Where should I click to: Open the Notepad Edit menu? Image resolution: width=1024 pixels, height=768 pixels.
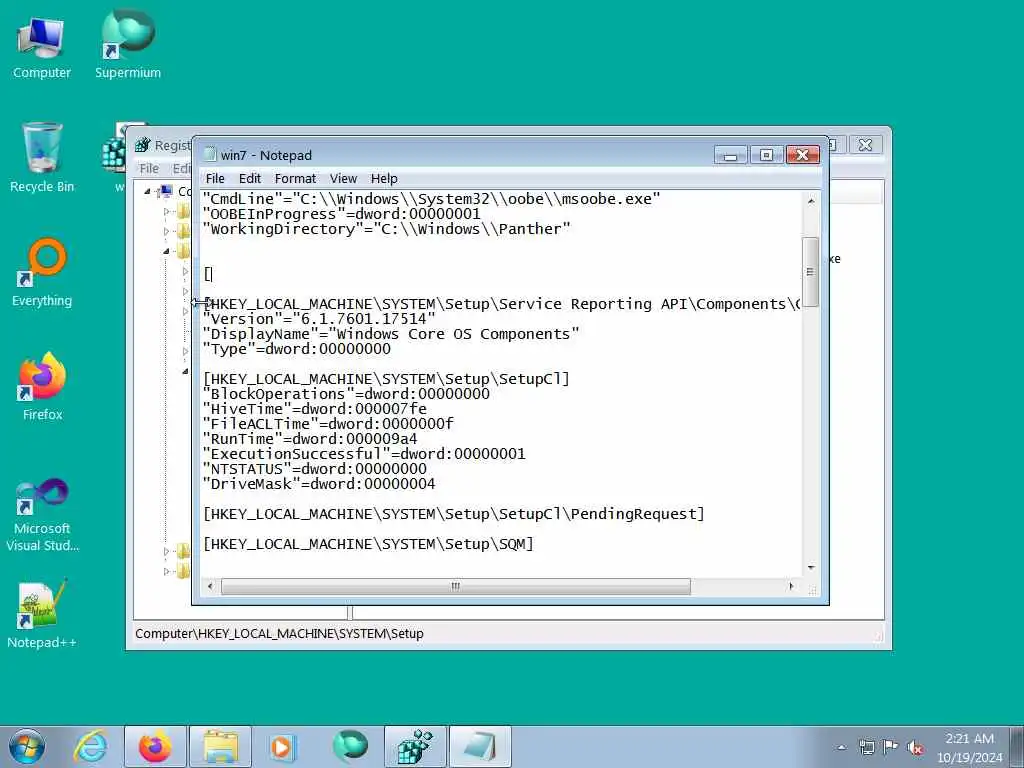pos(249,178)
